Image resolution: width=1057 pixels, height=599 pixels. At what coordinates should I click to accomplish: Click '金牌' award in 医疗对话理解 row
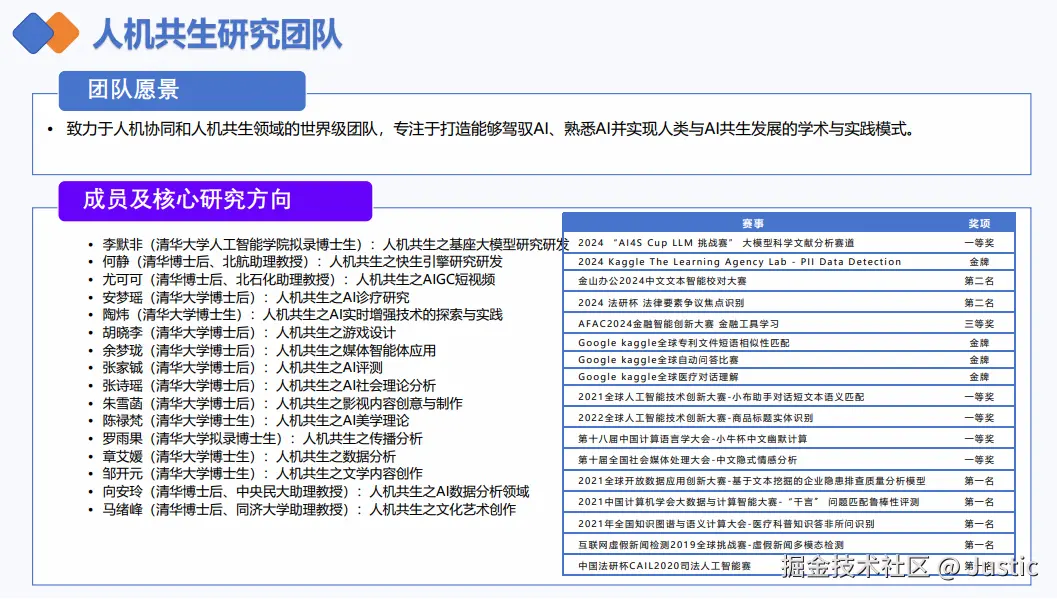979,377
